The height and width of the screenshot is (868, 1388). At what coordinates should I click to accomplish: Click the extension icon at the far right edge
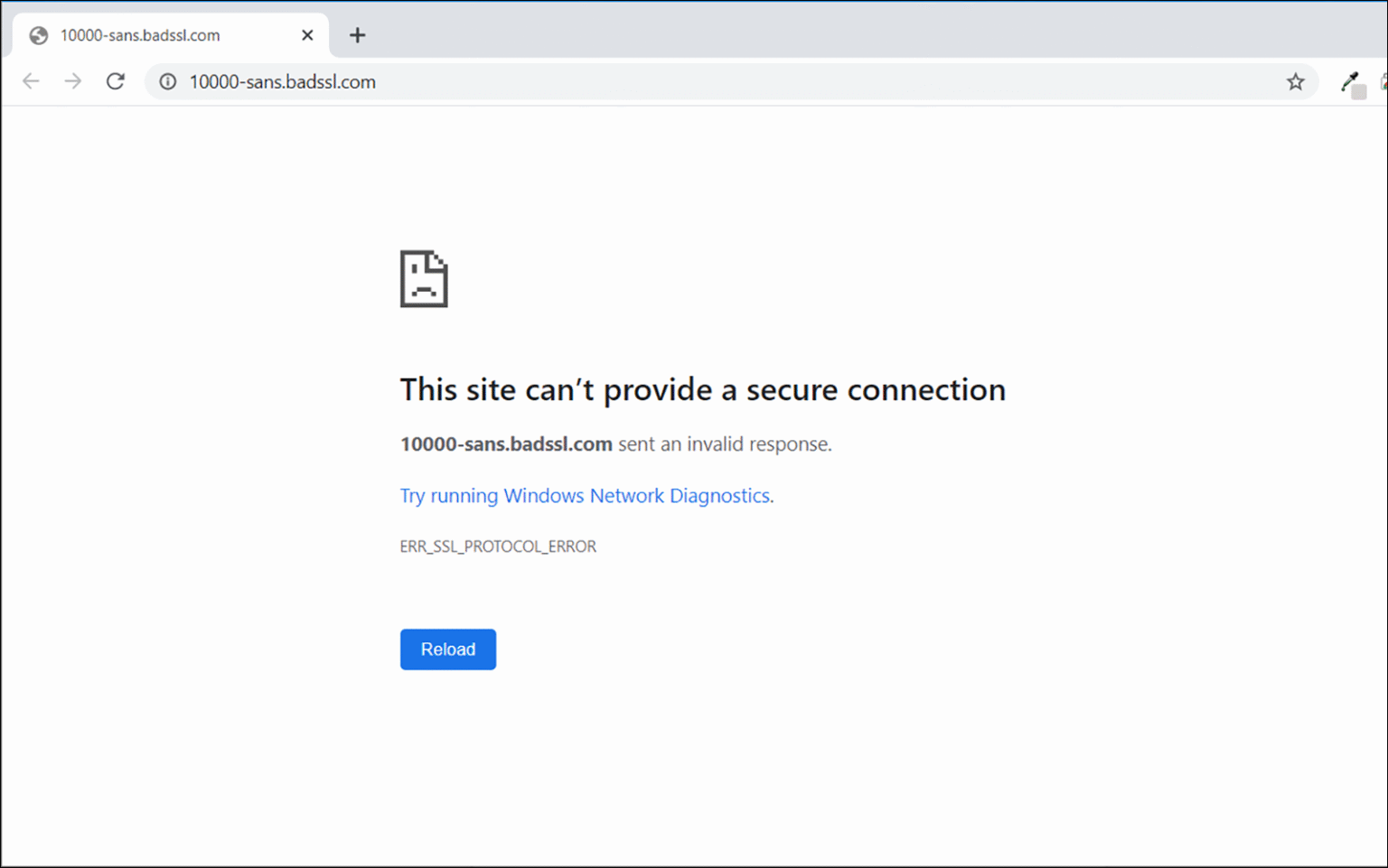[1383, 81]
